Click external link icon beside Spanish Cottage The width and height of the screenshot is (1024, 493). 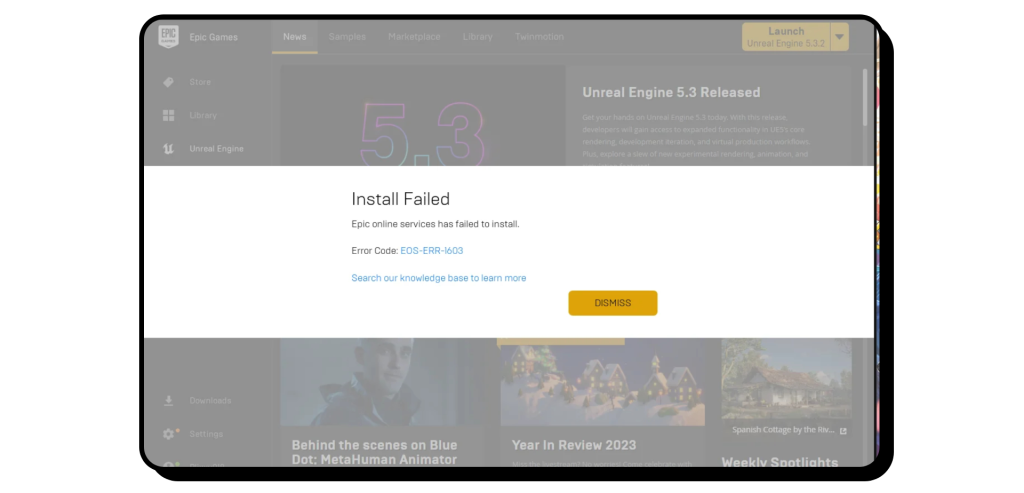[x=843, y=431]
